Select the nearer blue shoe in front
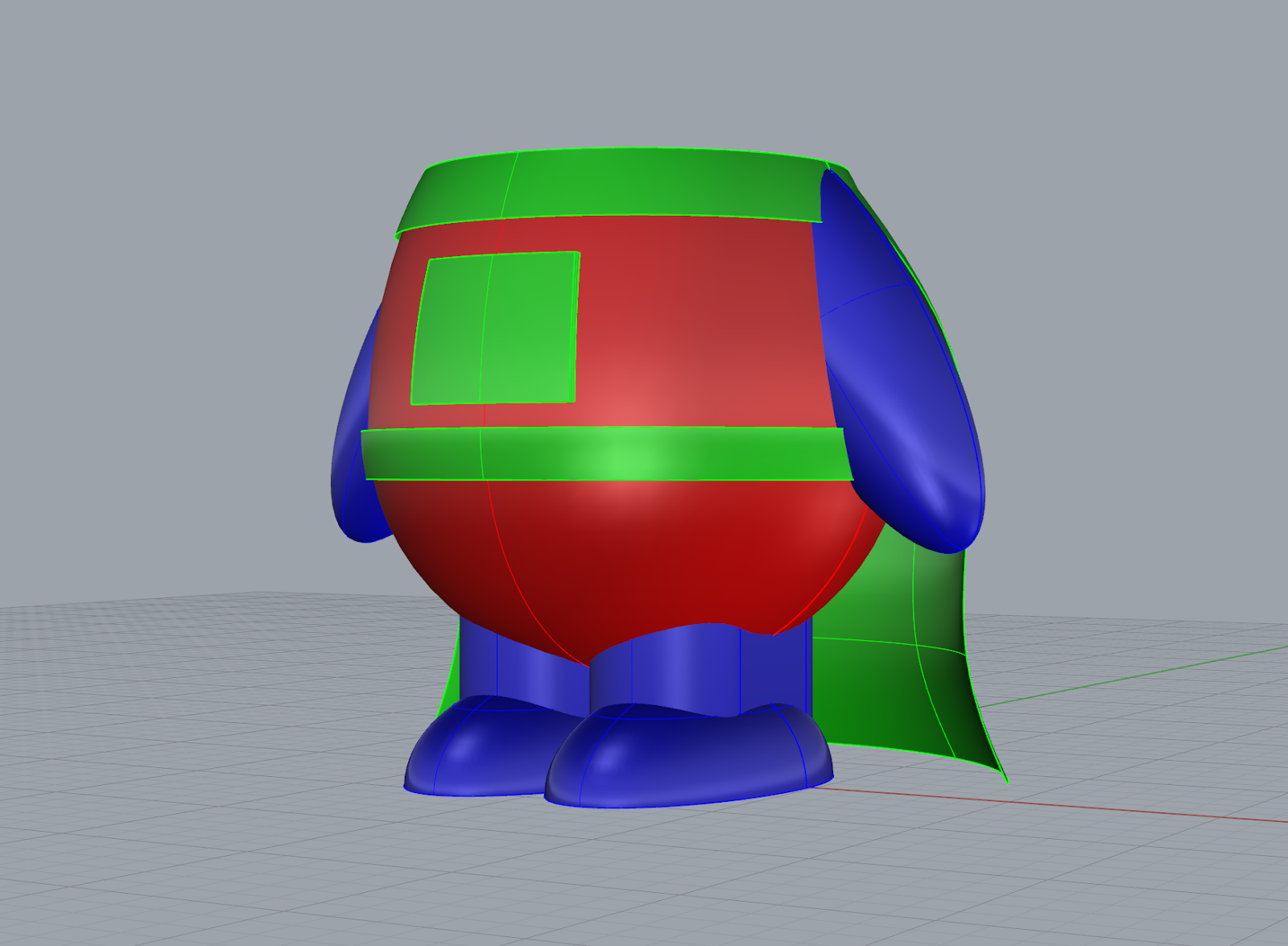The height and width of the screenshot is (946, 1288). pyautogui.click(x=688, y=757)
